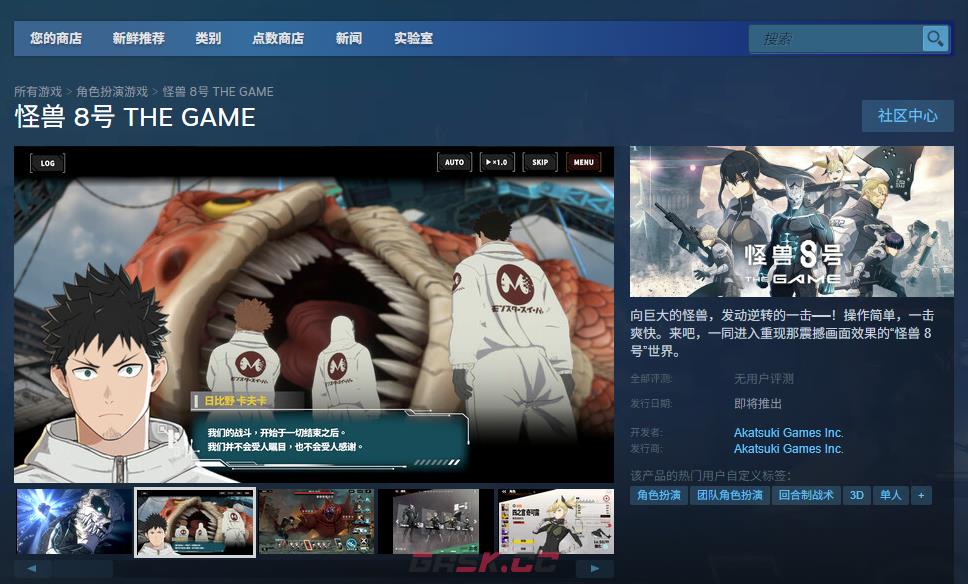
Task: Open the 新鲜推荐 menu
Action: pos(138,38)
